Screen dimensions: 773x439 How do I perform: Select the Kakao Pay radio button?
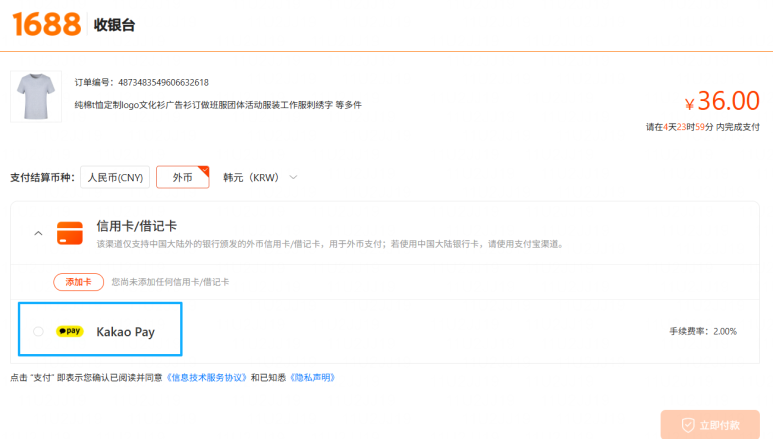pos(38,331)
